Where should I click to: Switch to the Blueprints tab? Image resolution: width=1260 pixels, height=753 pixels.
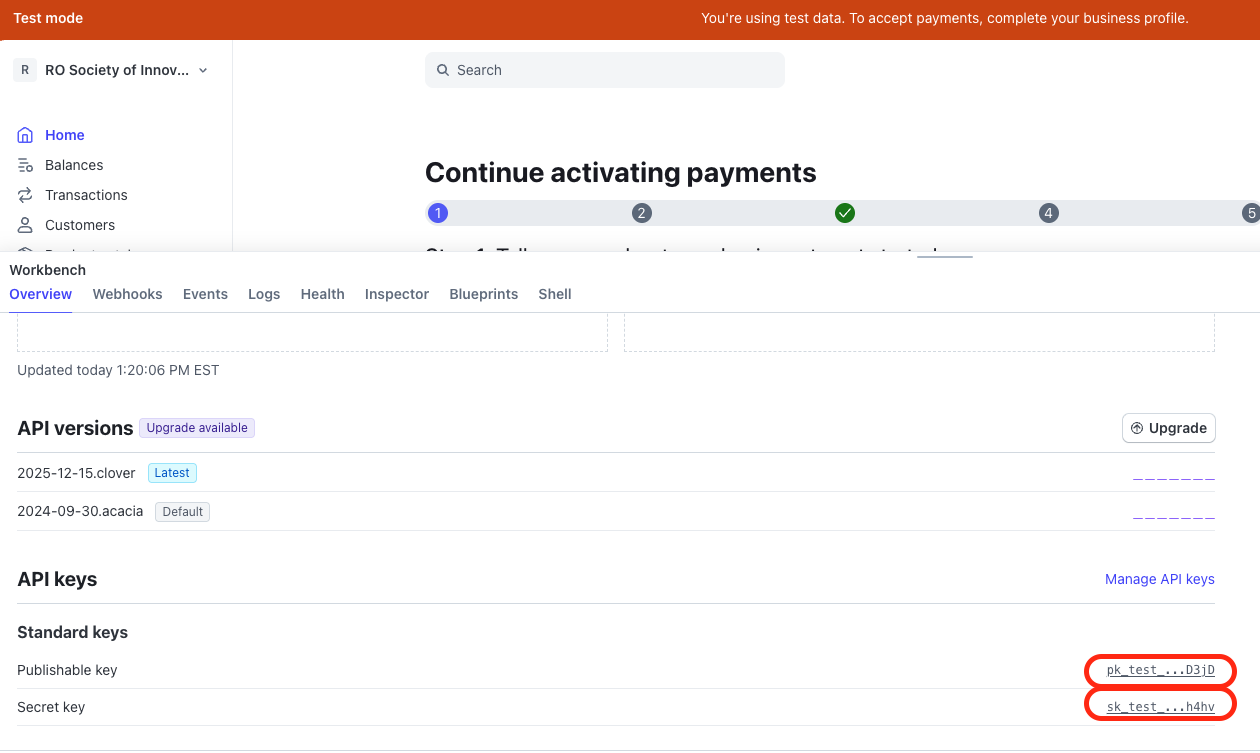[484, 294]
